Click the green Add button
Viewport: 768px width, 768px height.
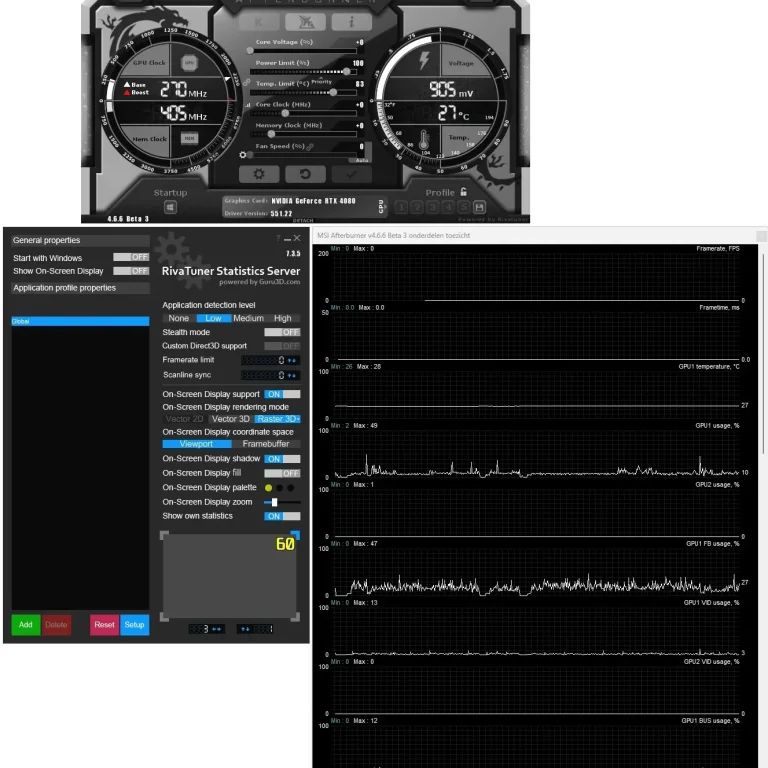pyautogui.click(x=26, y=625)
